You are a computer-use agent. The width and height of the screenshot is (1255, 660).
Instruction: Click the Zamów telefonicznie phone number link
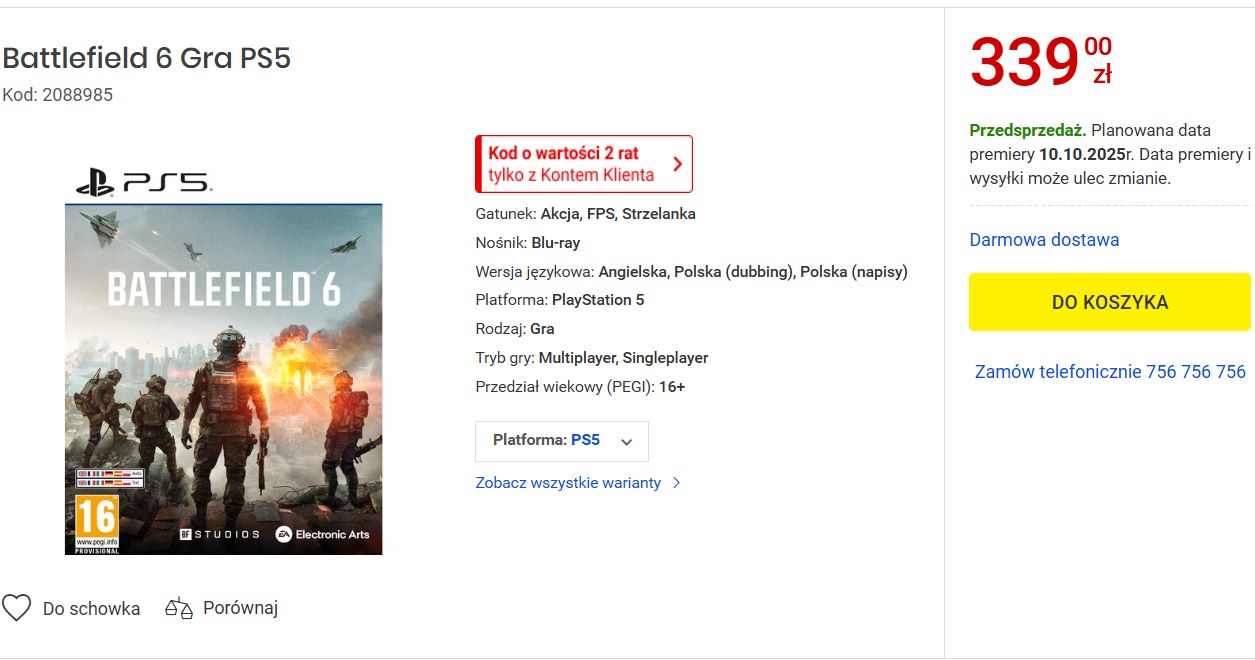tap(1110, 371)
